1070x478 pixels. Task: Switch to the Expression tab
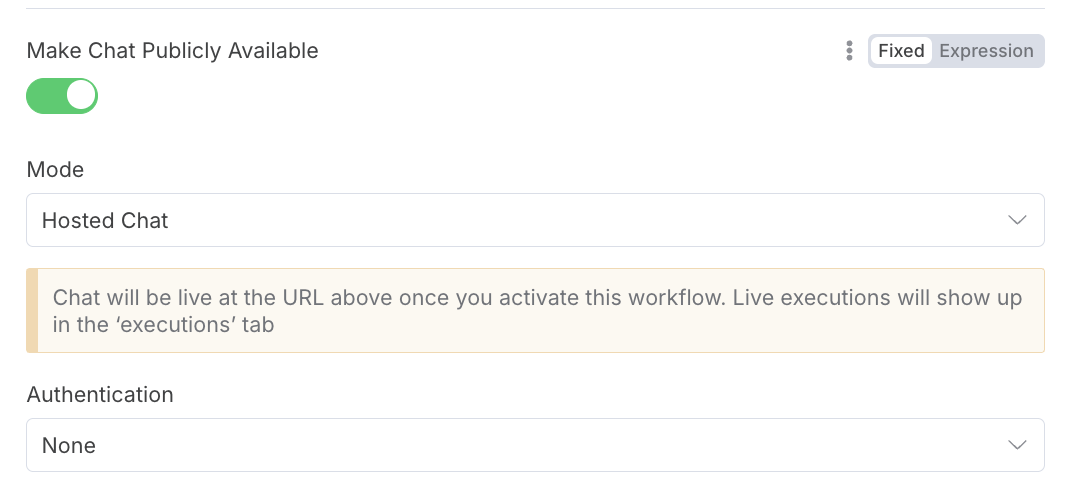986,51
